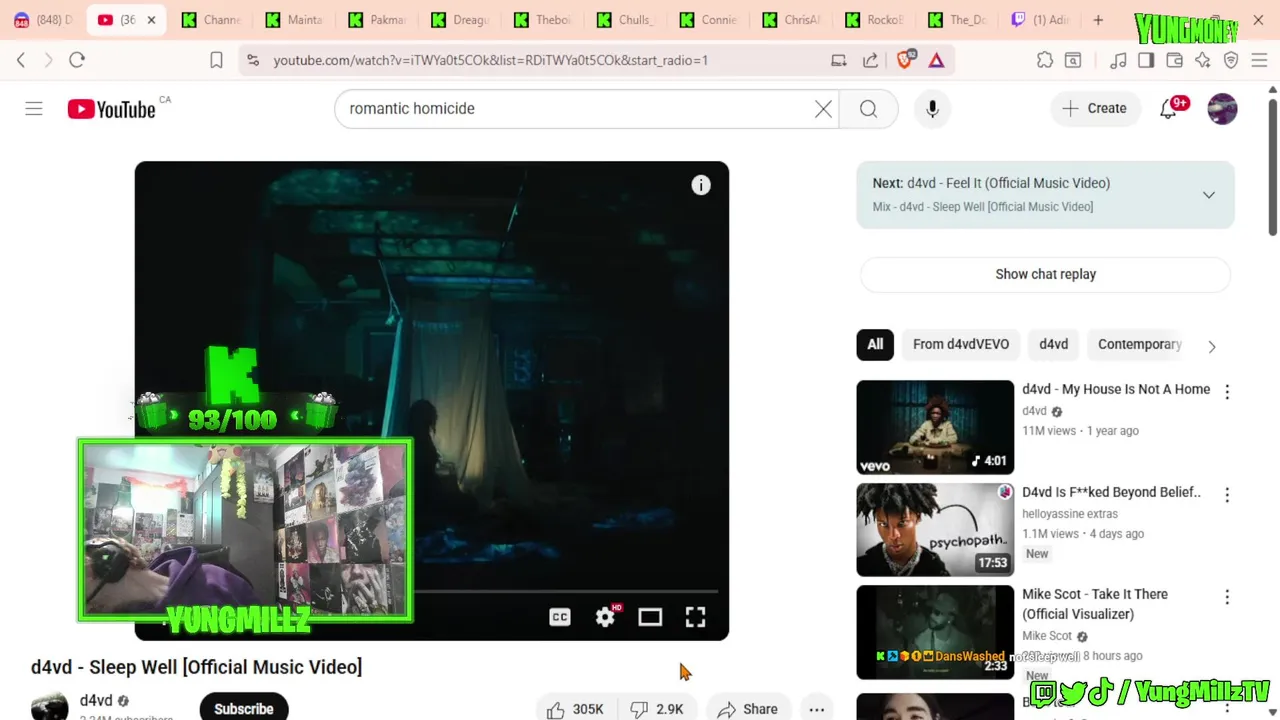Switch to the RockoB tab

(x=875, y=20)
